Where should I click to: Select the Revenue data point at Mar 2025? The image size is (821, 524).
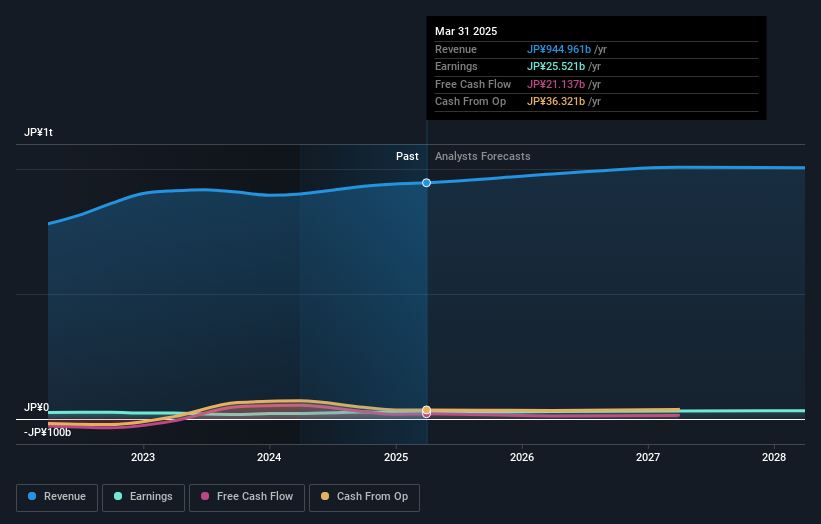[x=426, y=183]
